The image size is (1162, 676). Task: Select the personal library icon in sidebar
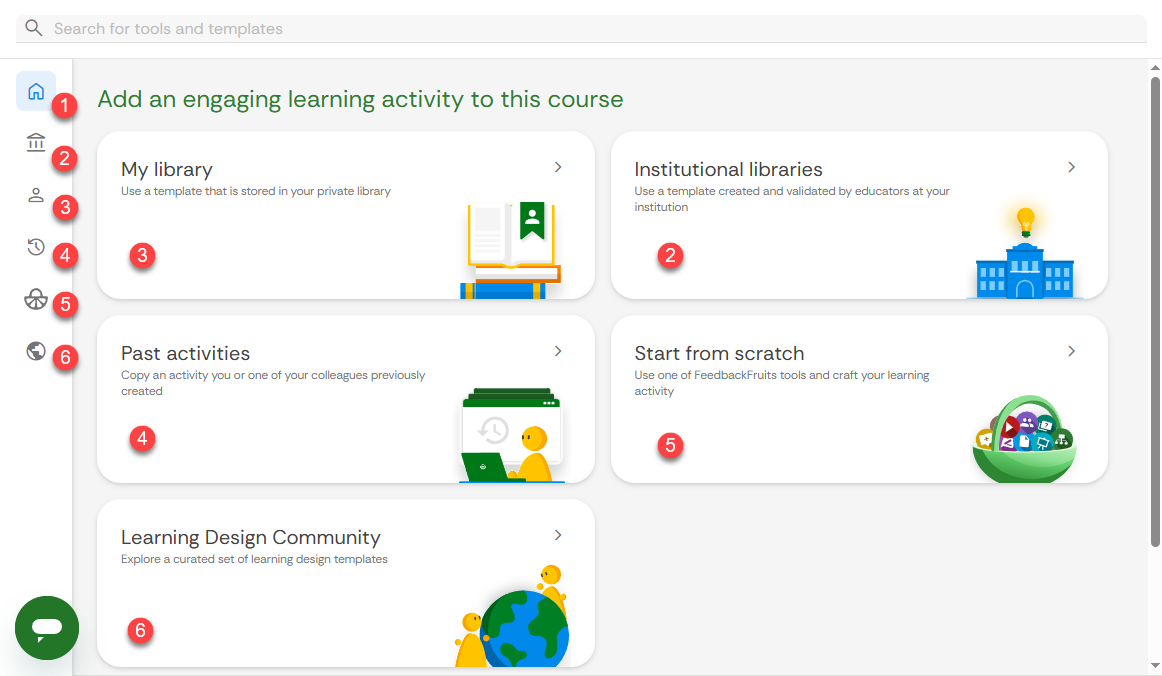pos(36,195)
